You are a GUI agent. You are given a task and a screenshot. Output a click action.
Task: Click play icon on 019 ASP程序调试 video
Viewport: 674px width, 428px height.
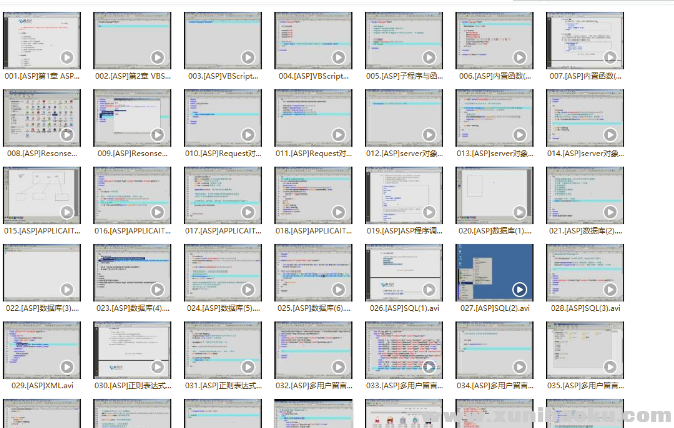click(x=429, y=212)
